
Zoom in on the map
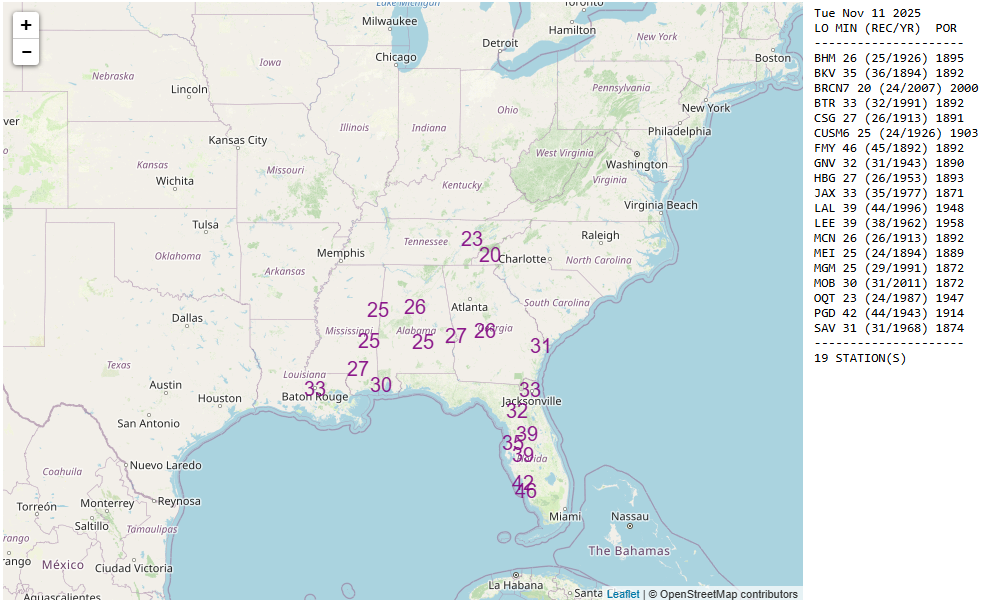(26, 25)
